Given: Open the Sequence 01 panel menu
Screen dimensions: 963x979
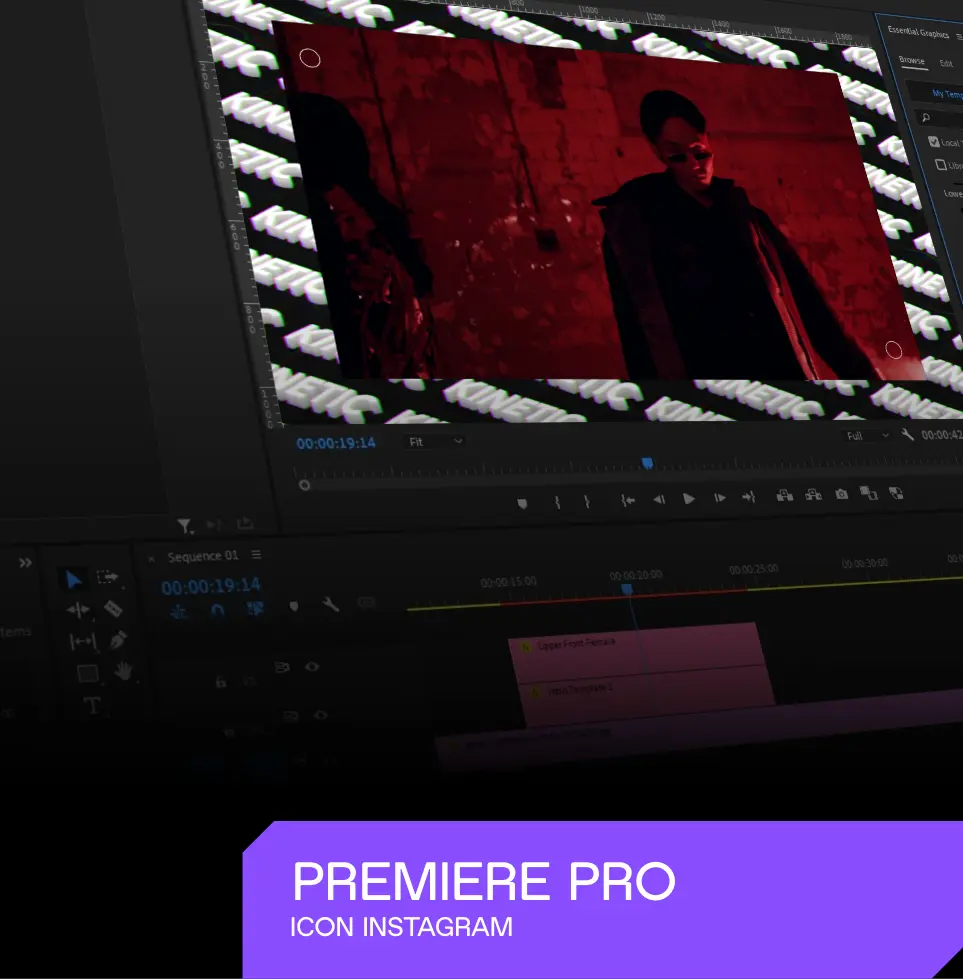Looking at the screenshot, I should tap(256, 555).
